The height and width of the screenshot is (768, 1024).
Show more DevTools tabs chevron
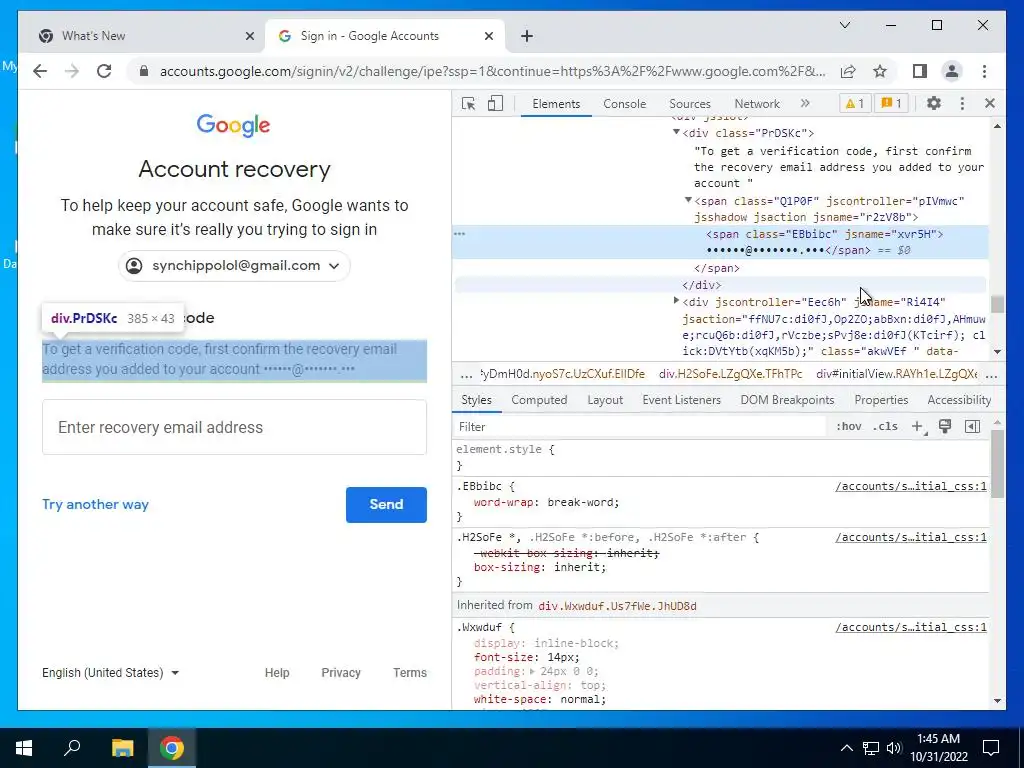(805, 103)
